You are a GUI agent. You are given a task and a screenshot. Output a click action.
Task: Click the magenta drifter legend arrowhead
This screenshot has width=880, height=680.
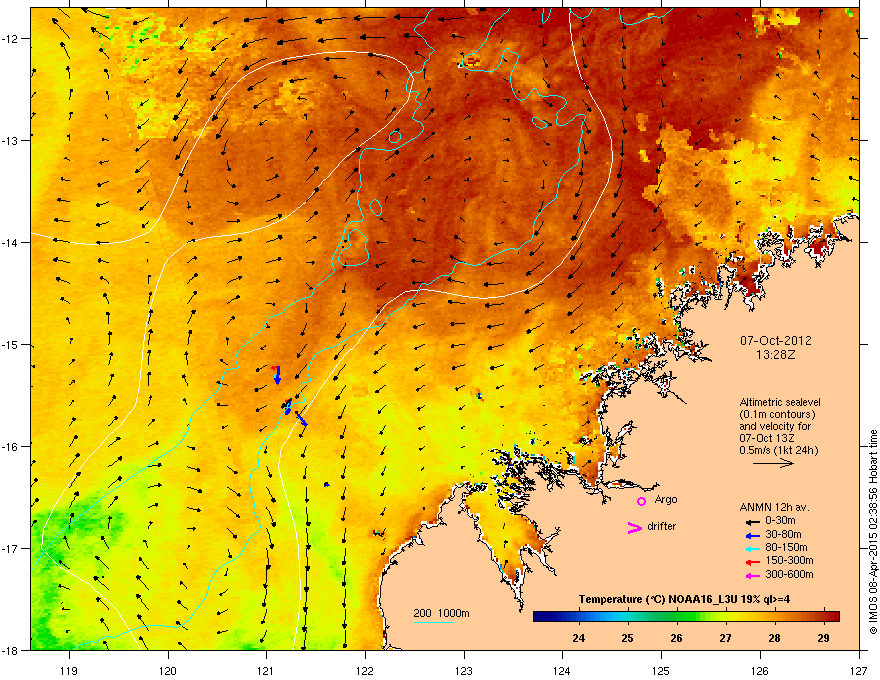[634, 527]
